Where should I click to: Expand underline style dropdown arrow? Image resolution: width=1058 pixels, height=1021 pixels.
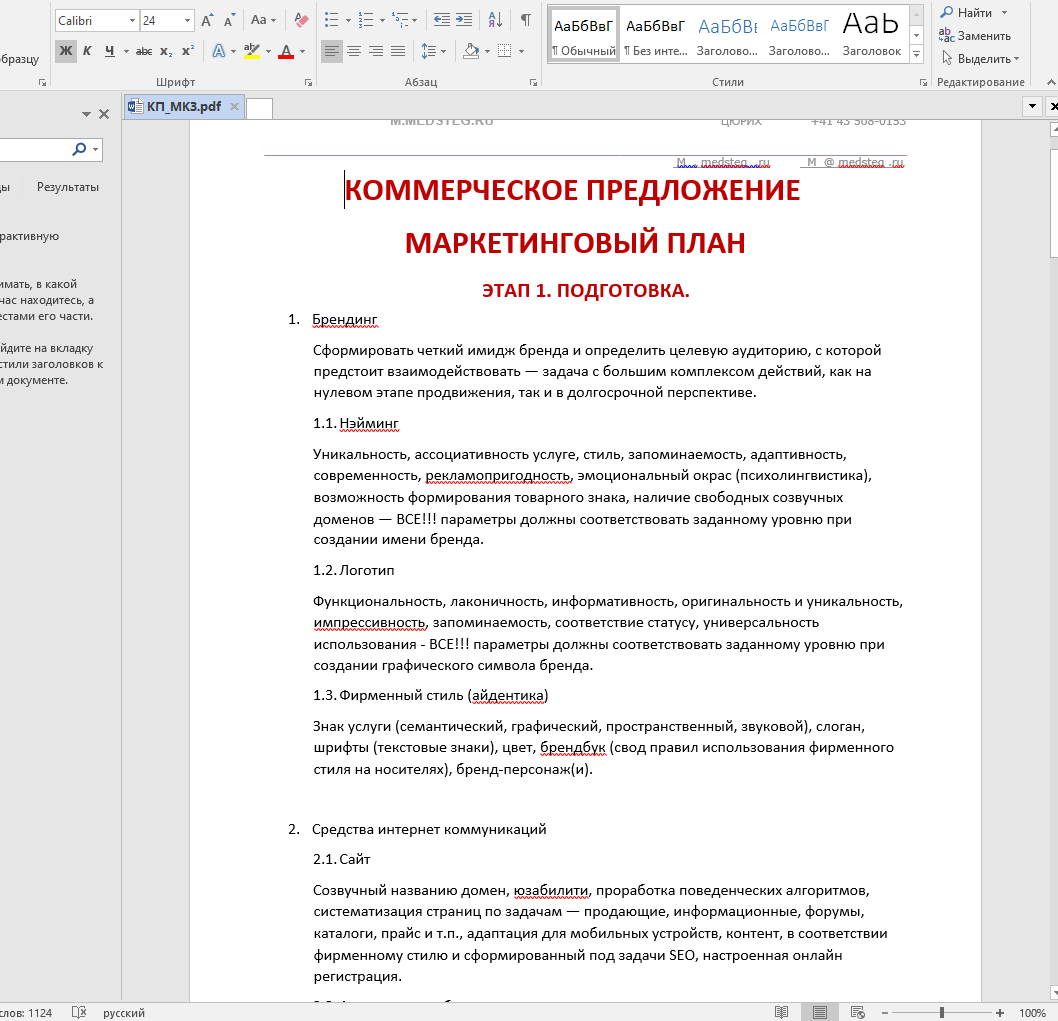pos(126,51)
